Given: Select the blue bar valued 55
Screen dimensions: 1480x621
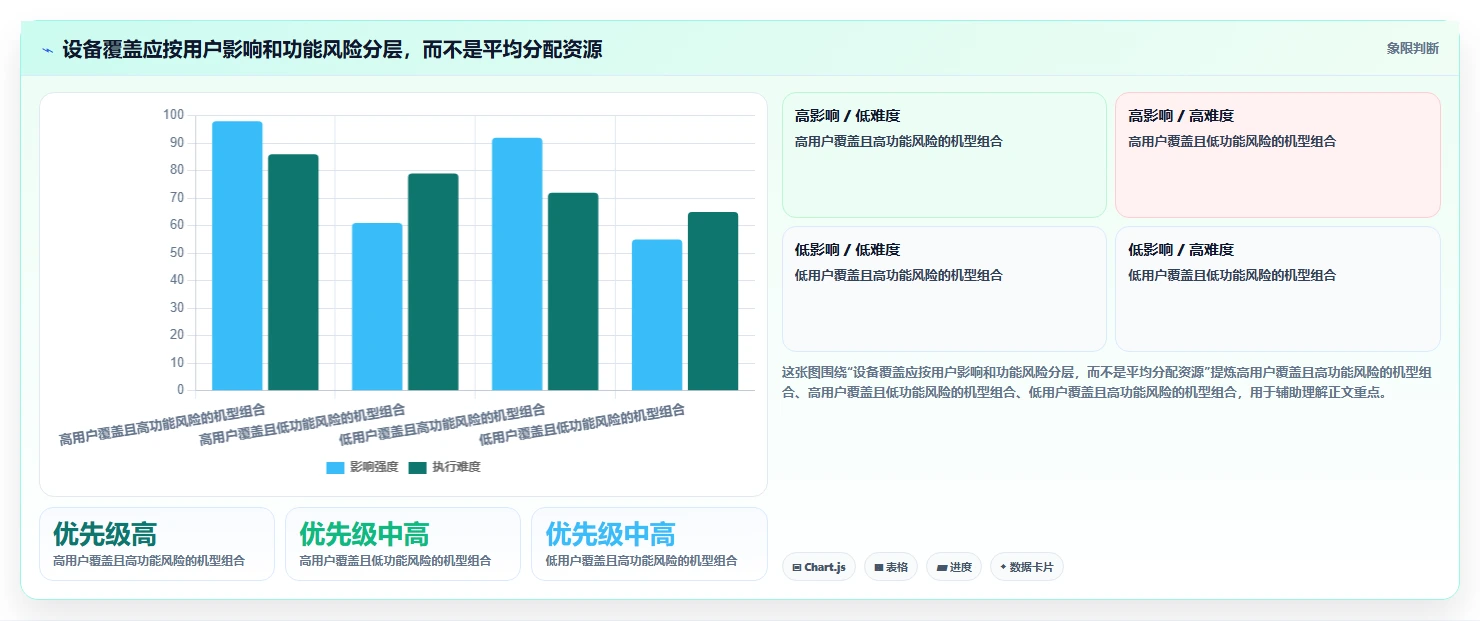Looking at the screenshot, I should [x=657, y=315].
